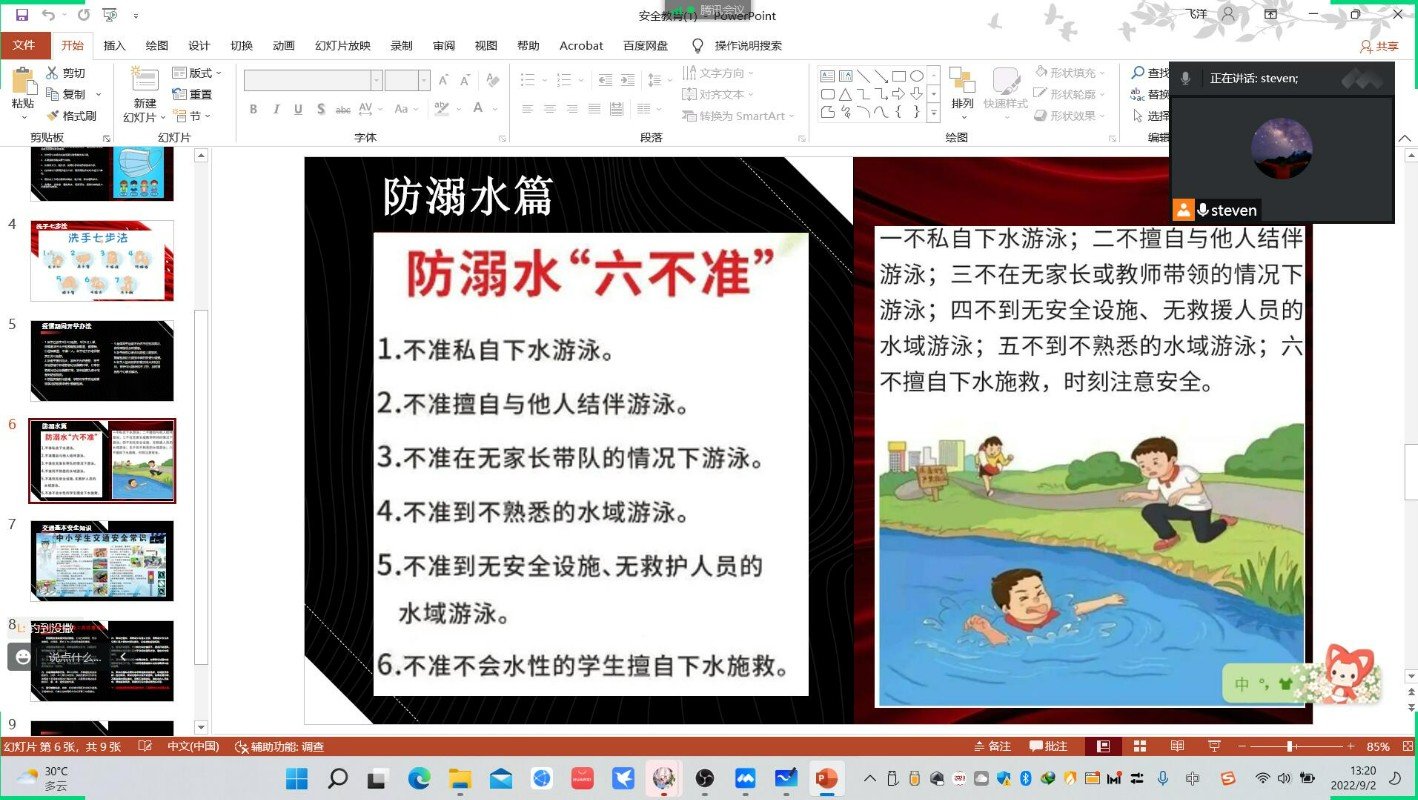This screenshot has width=1418, height=800.
Task: Open the Insert (插入) ribbon tab
Action: [114, 45]
